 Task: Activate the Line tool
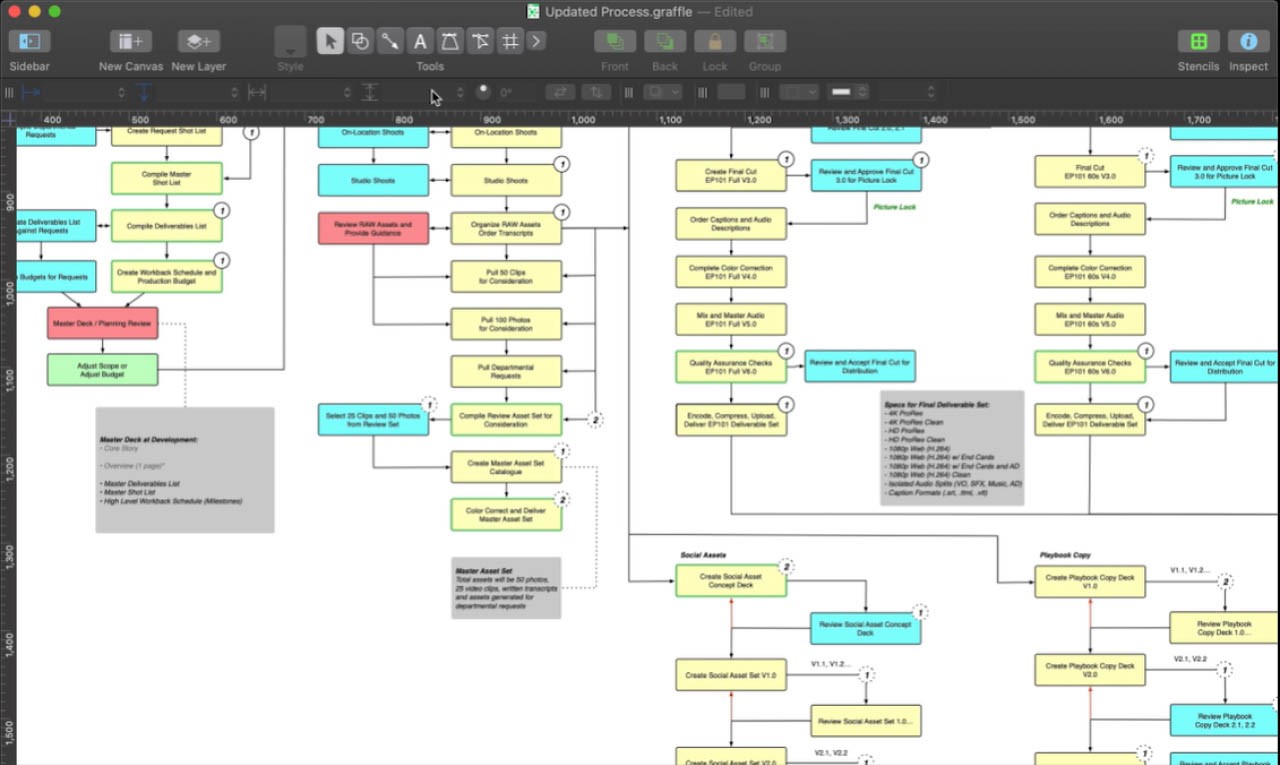390,40
